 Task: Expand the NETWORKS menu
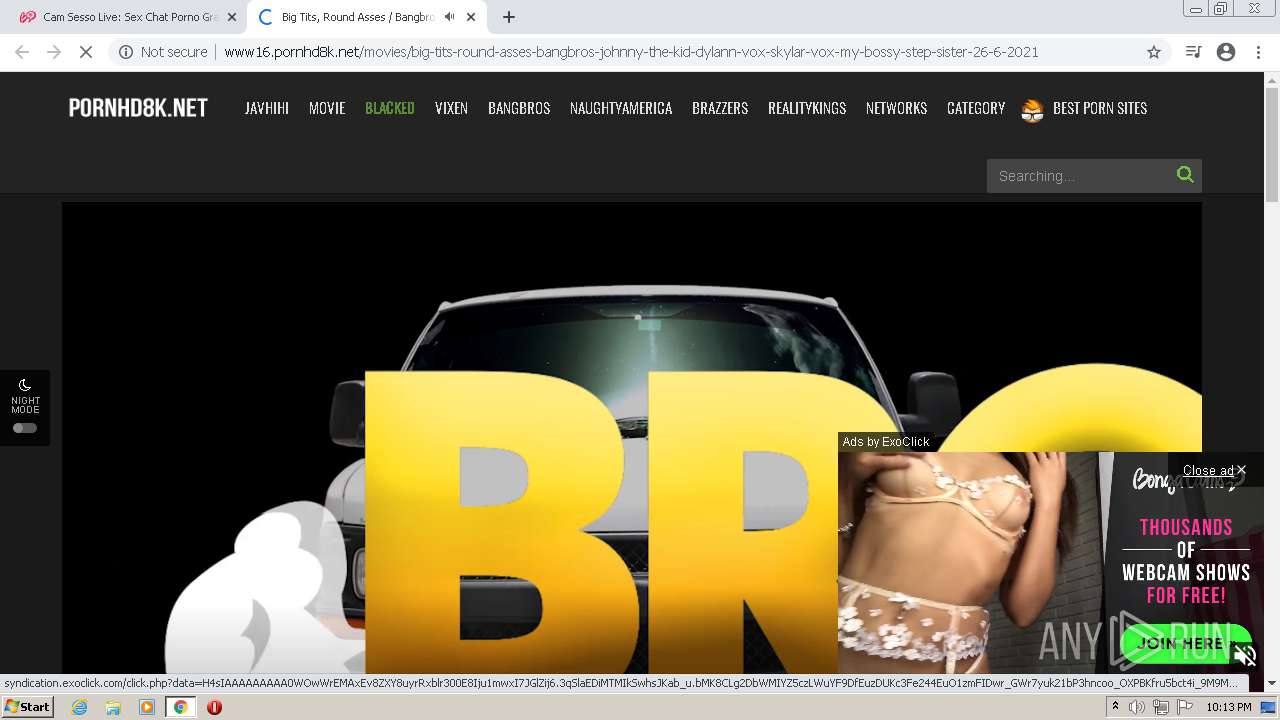pos(896,108)
